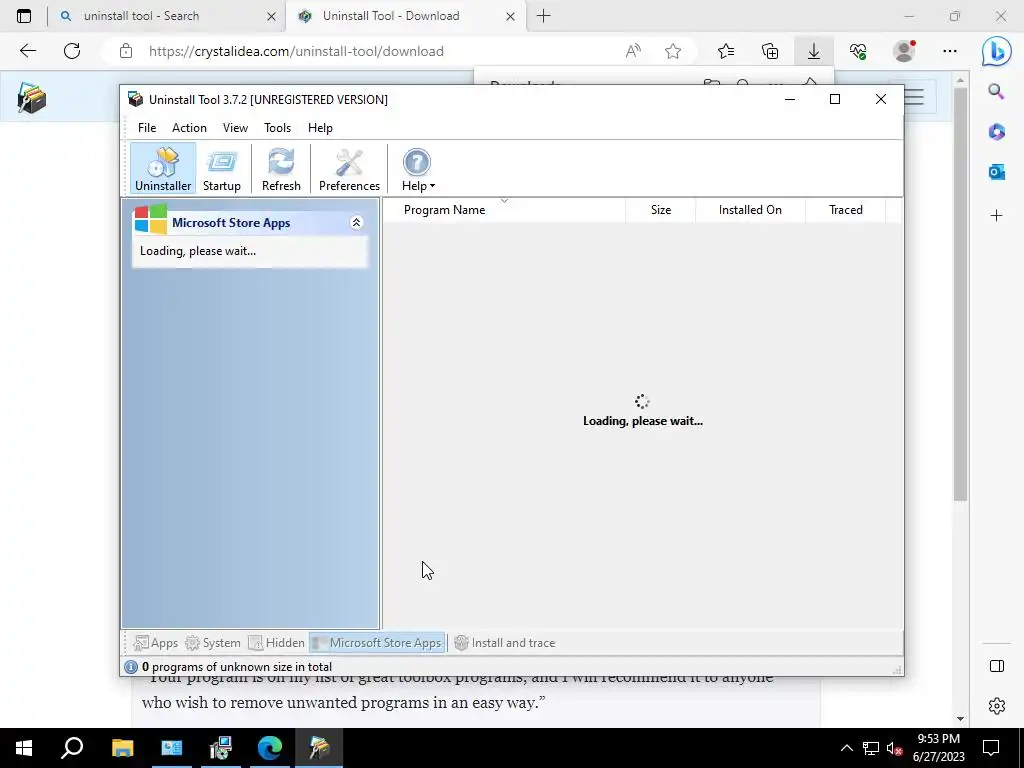This screenshot has width=1024, height=768.
Task: Click Install and trace button
Action: [x=504, y=643]
